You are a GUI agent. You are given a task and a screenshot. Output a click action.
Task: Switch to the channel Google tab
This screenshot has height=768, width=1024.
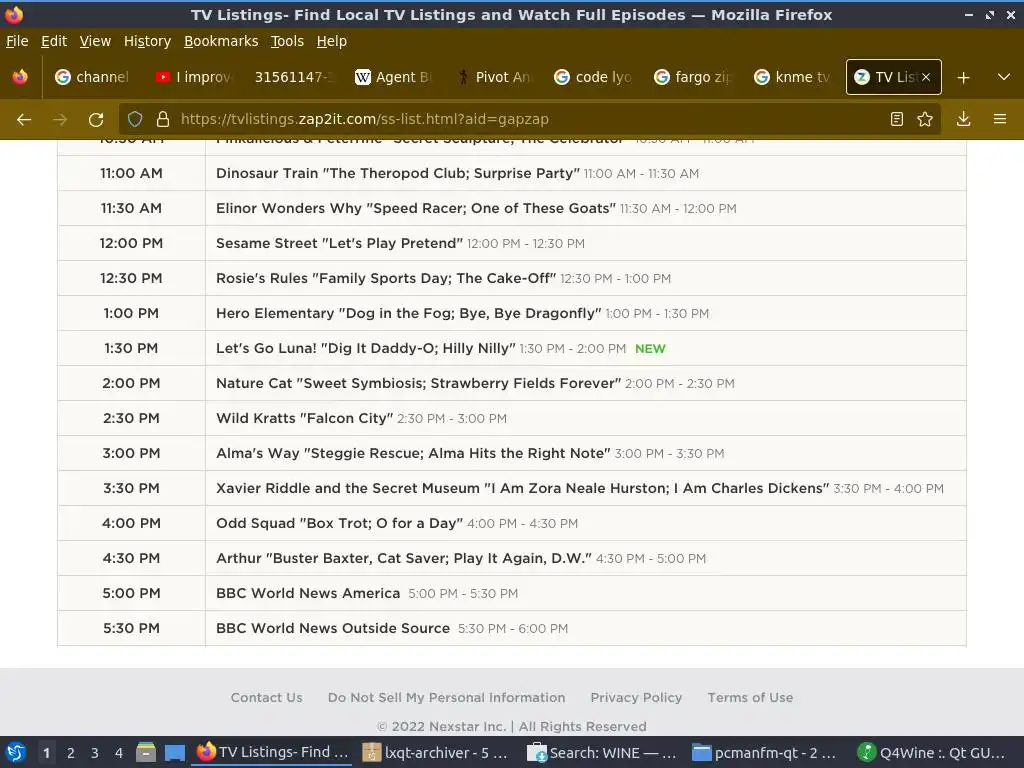click(92, 77)
